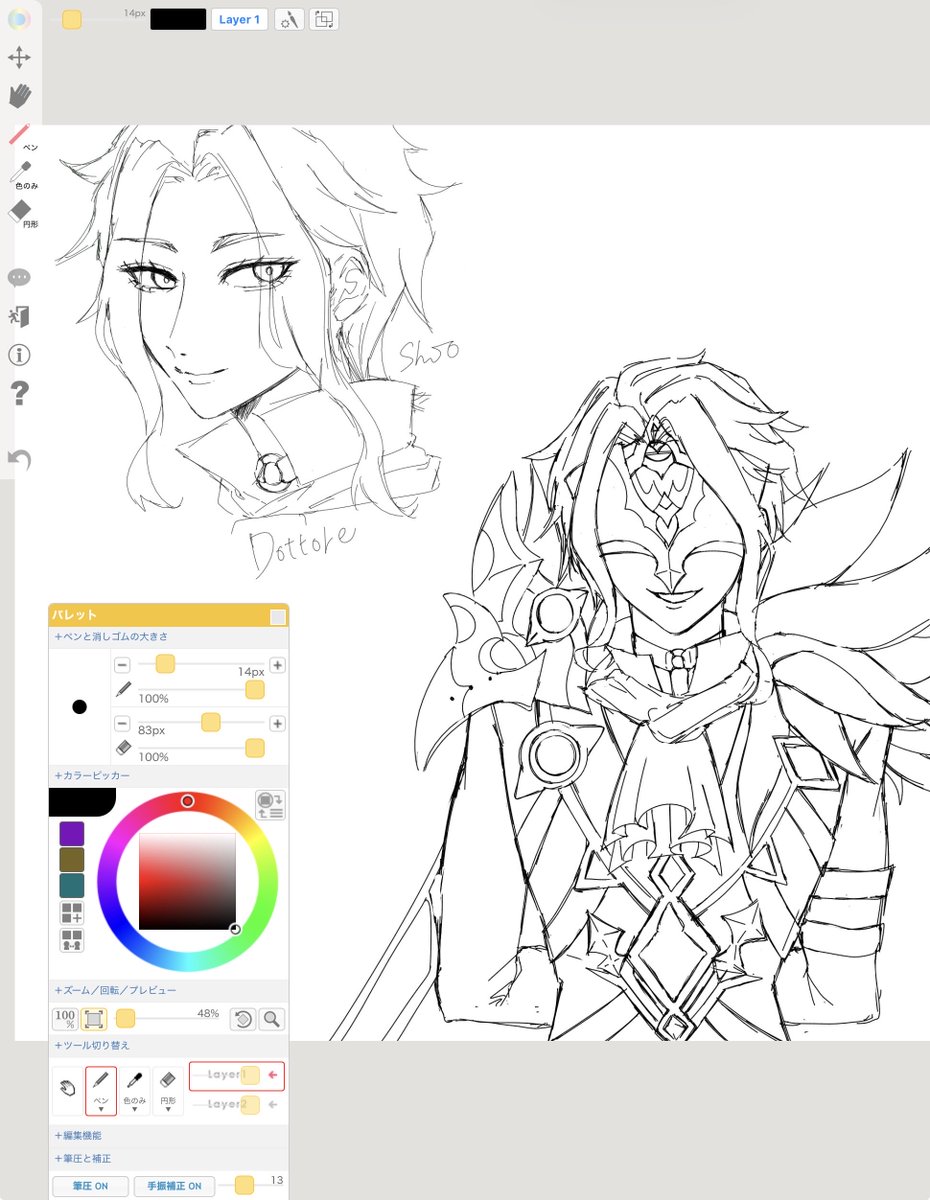
Task: Reset the zoom to 100%
Action: coord(65,1019)
